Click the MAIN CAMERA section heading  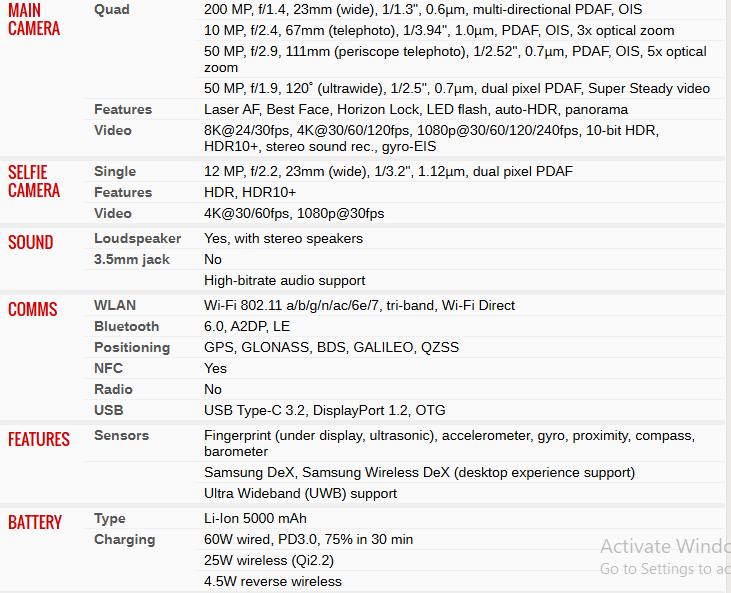34,20
